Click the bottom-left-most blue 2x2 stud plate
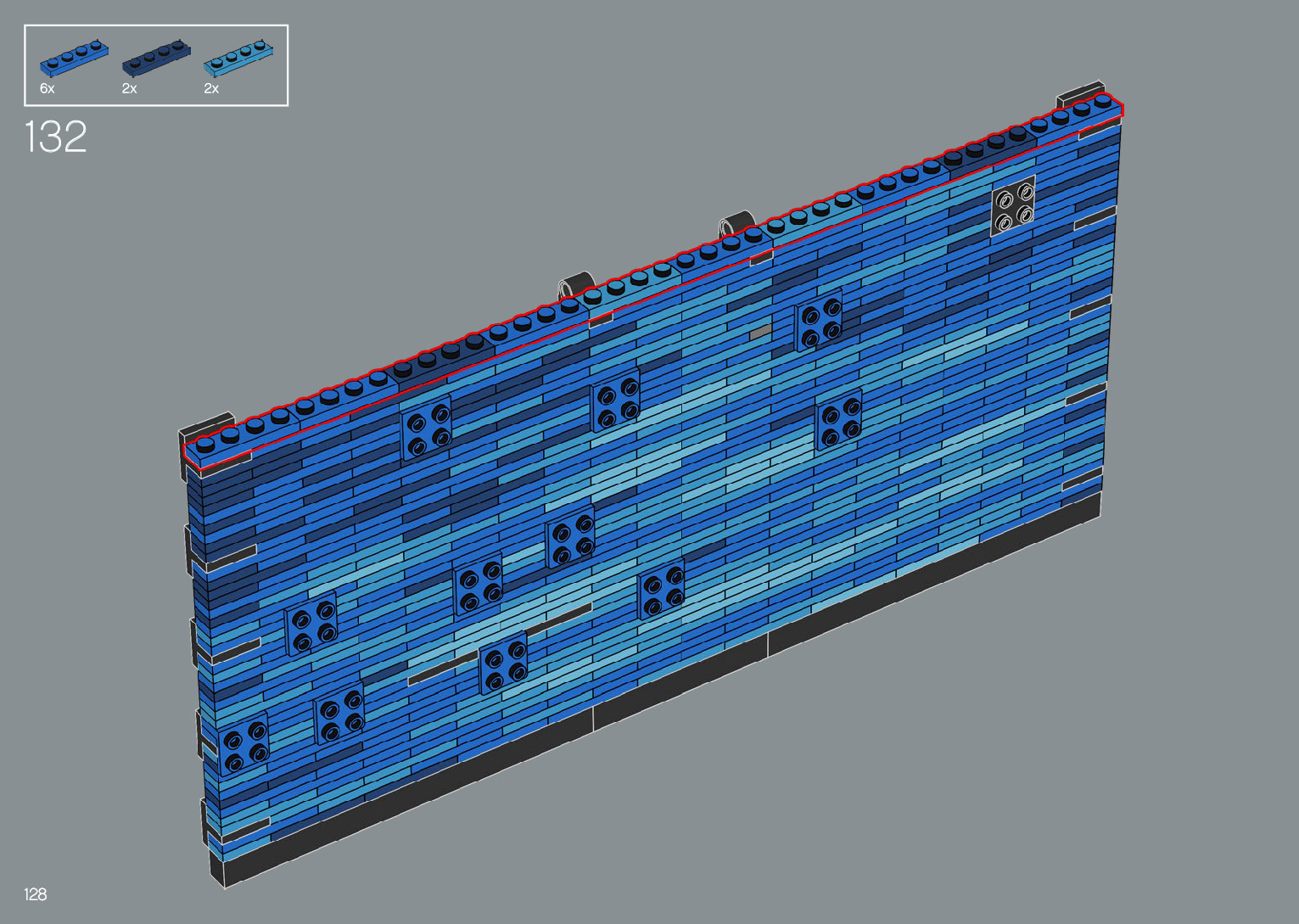This screenshot has width=1299, height=924. (244, 744)
